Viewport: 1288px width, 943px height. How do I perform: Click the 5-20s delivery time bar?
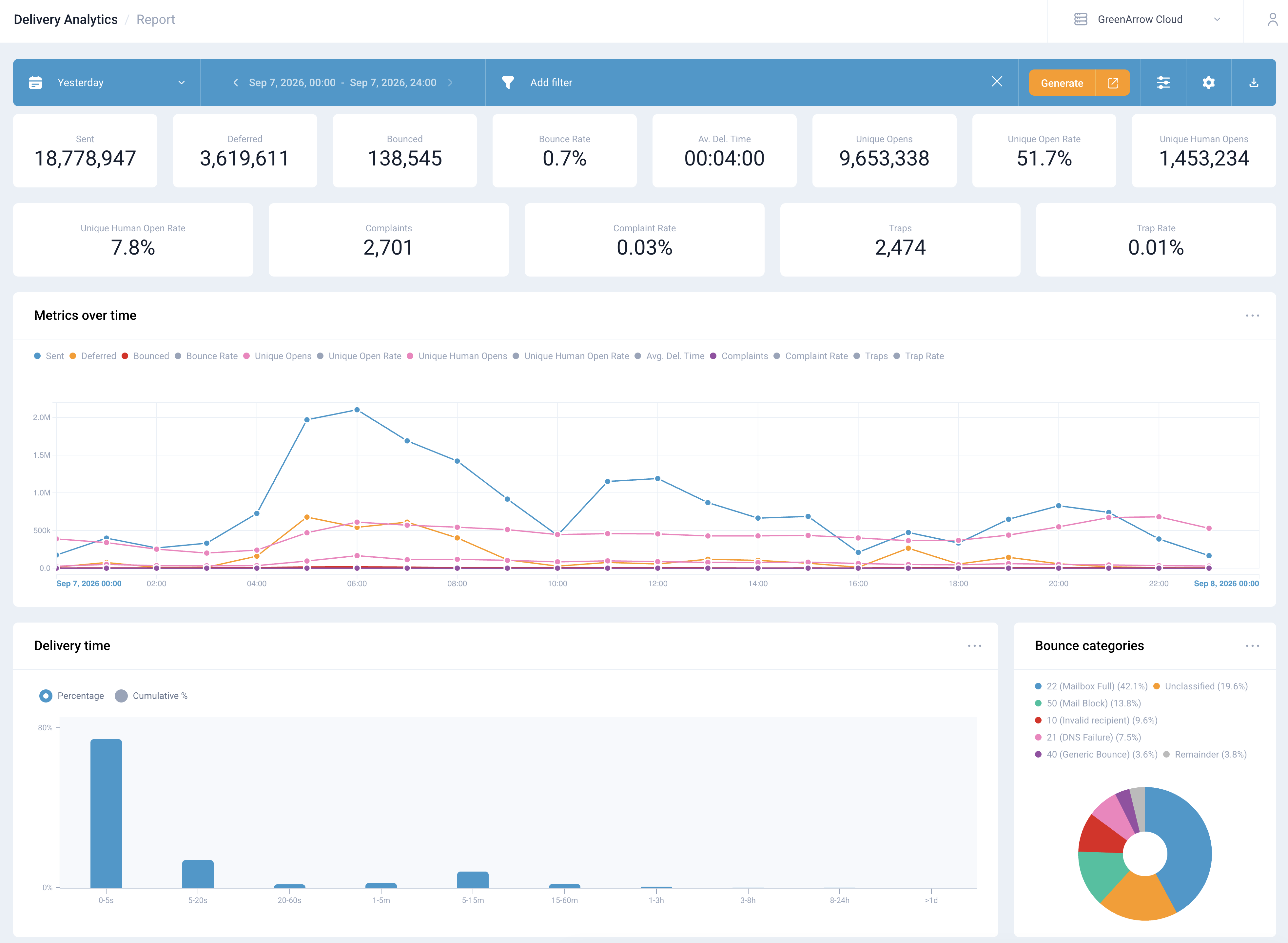click(198, 874)
